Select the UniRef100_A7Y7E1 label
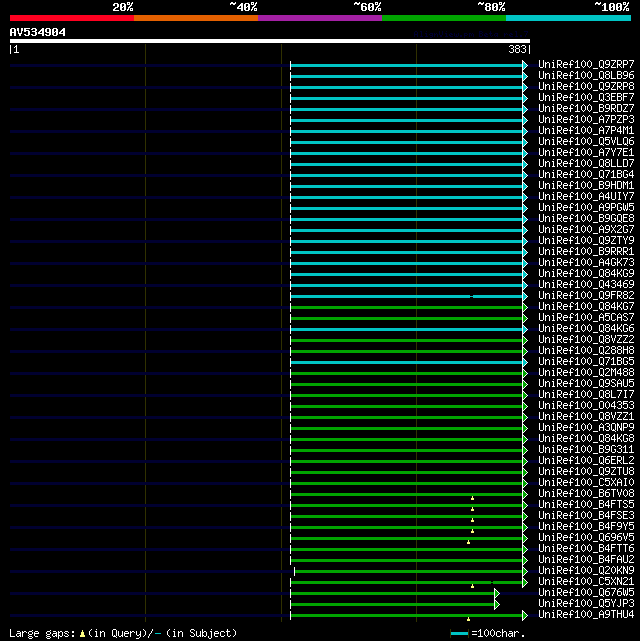 pyautogui.click(x=586, y=152)
